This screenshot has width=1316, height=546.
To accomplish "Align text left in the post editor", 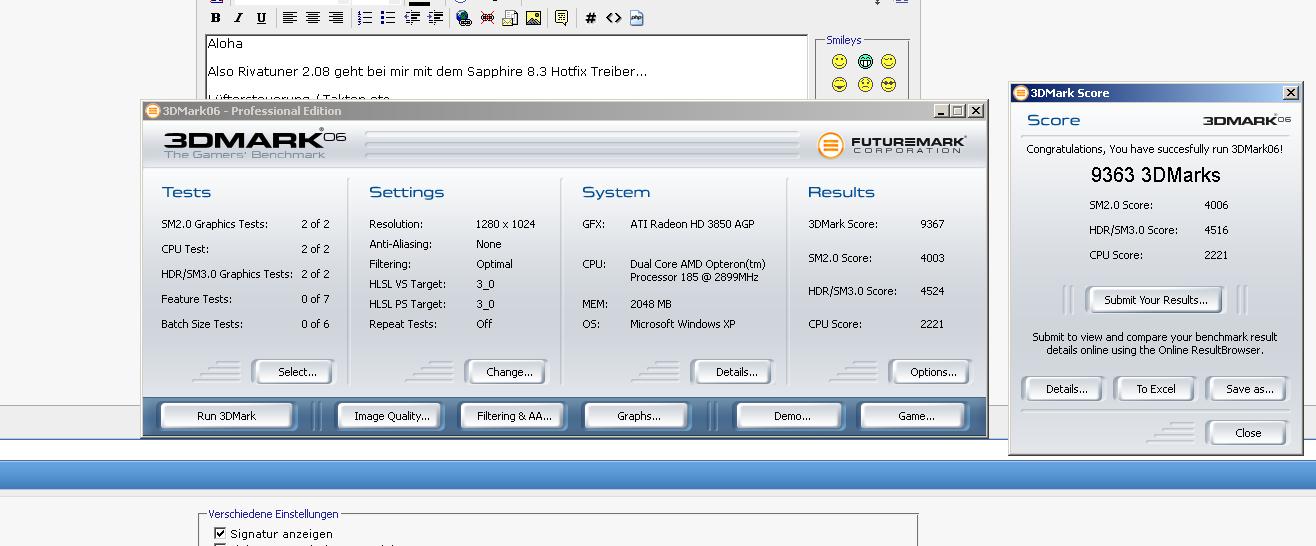I will 289,18.
